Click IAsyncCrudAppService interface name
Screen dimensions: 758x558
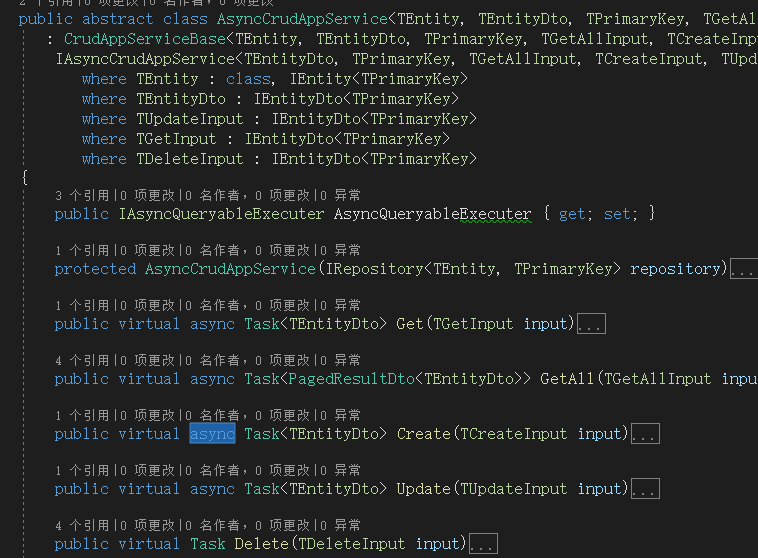click(146, 59)
